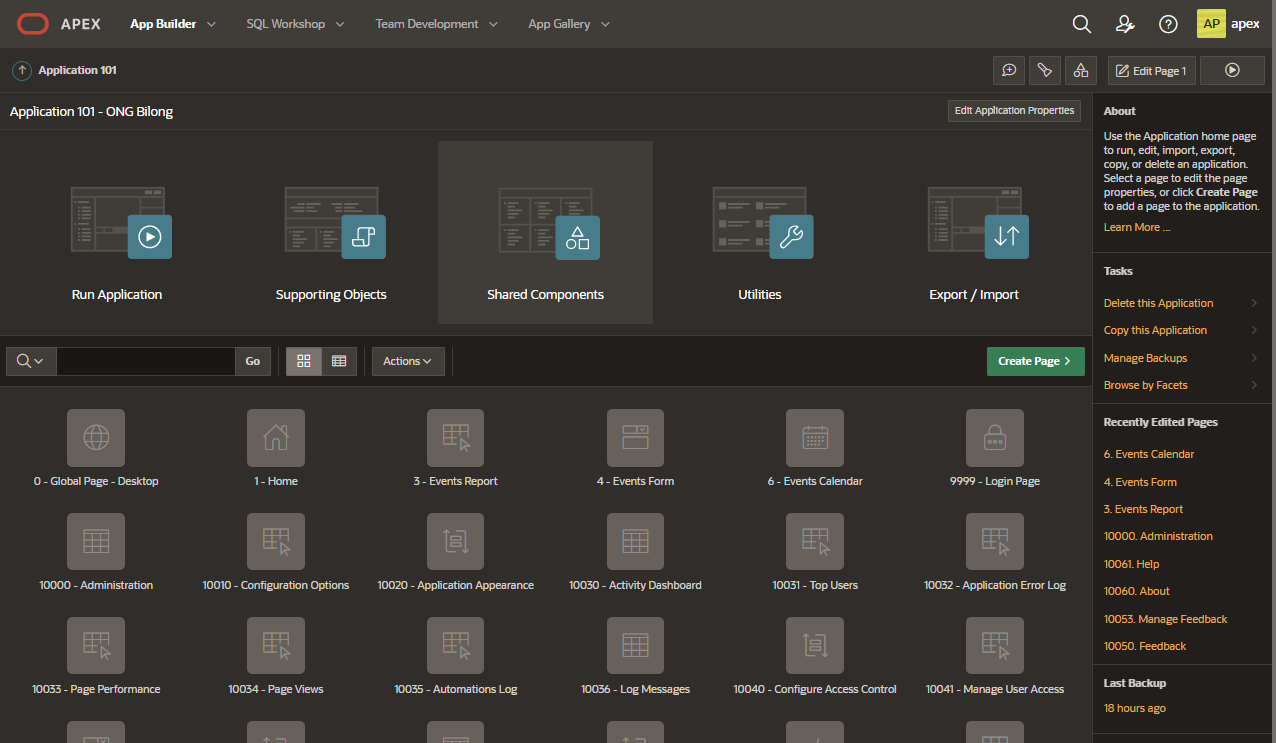The width and height of the screenshot is (1276, 743).
Task: Open page 10031 - Top Users icon
Action: [815, 542]
